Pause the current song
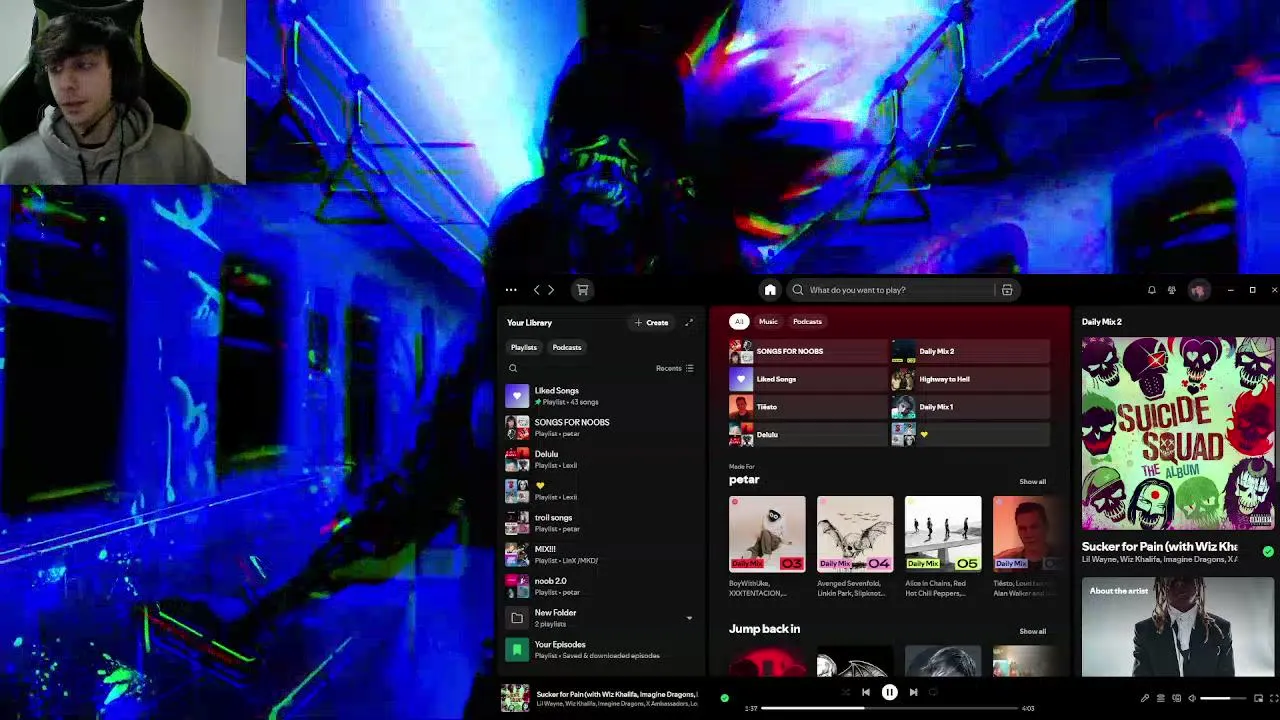 (889, 692)
